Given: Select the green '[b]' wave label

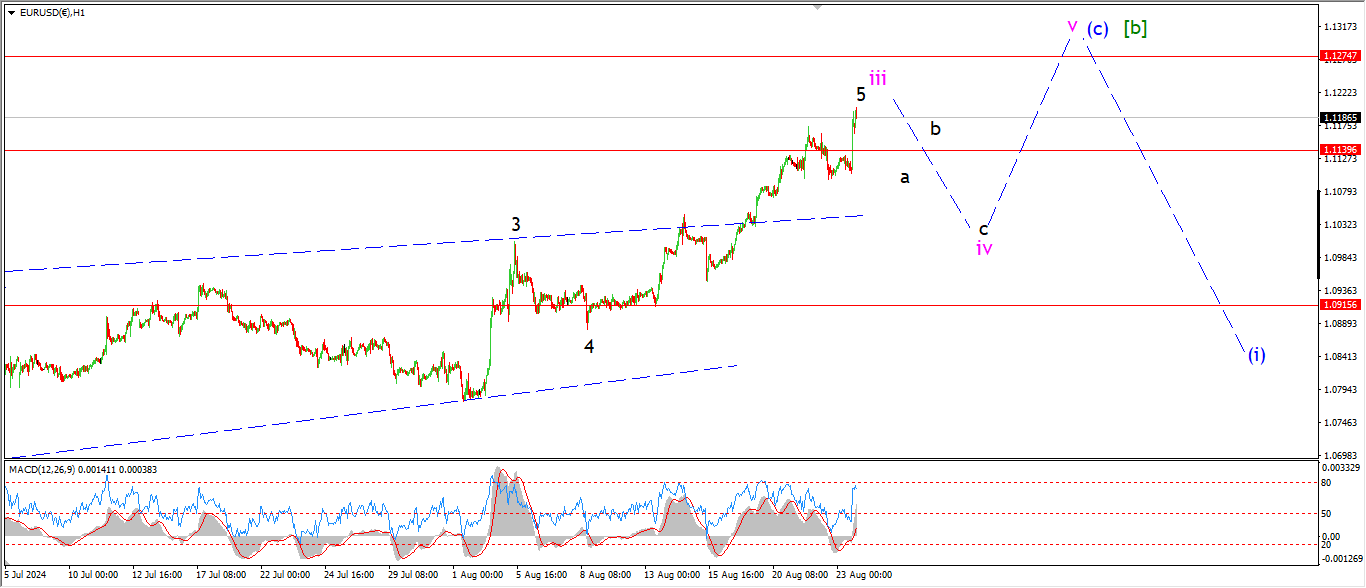Looking at the screenshot, I should [x=1135, y=28].
